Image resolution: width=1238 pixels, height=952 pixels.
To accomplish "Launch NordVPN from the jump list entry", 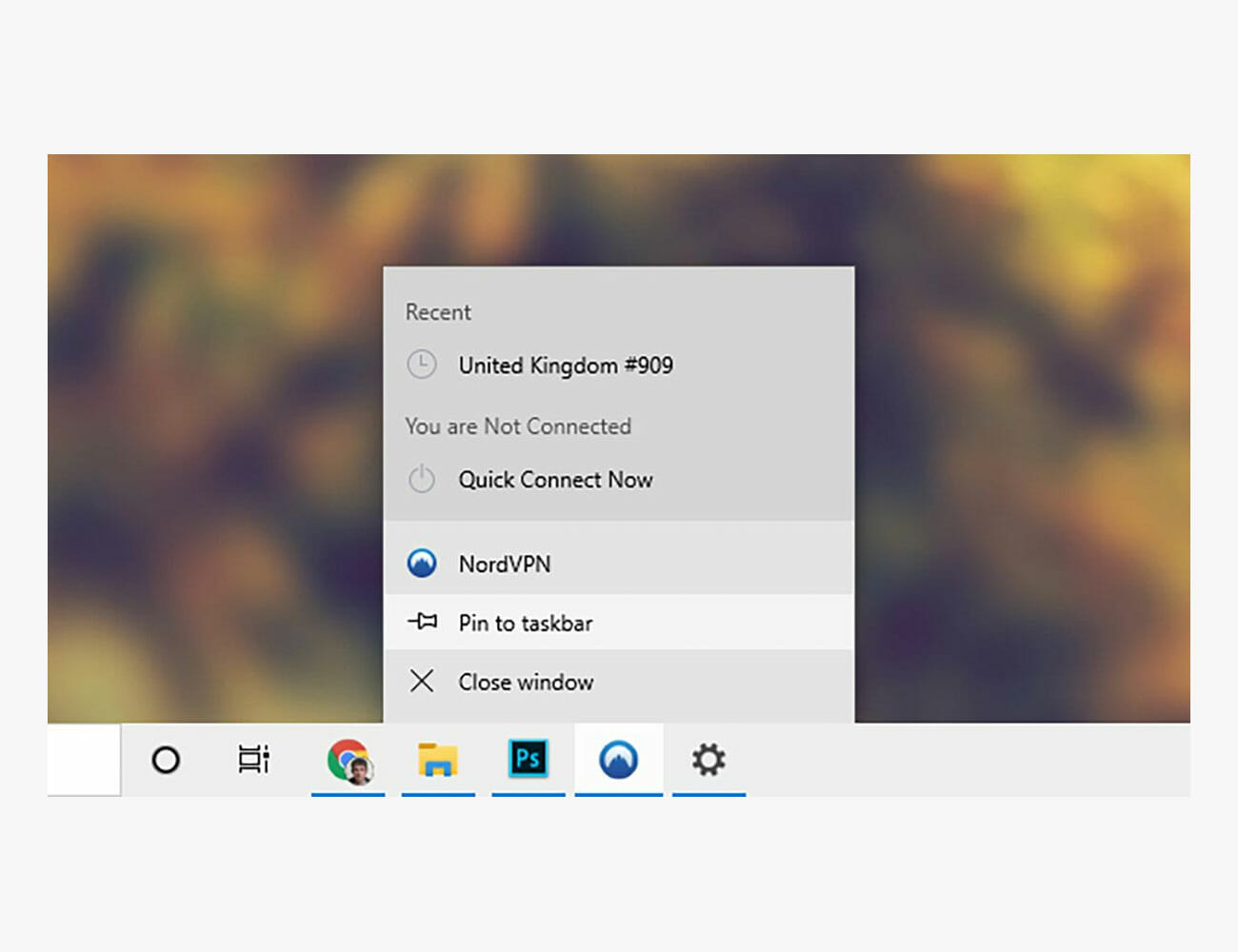I will pyautogui.click(x=505, y=565).
